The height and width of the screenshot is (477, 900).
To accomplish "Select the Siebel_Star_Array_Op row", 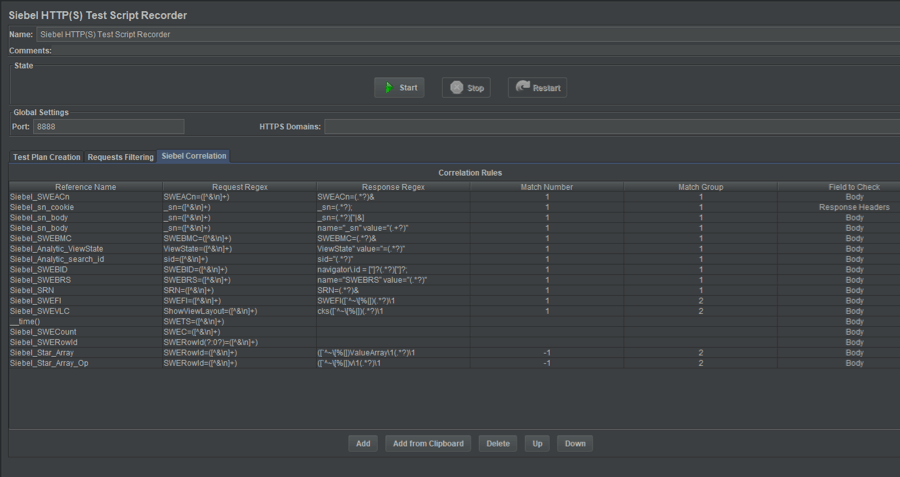I will pyautogui.click(x=455, y=363).
